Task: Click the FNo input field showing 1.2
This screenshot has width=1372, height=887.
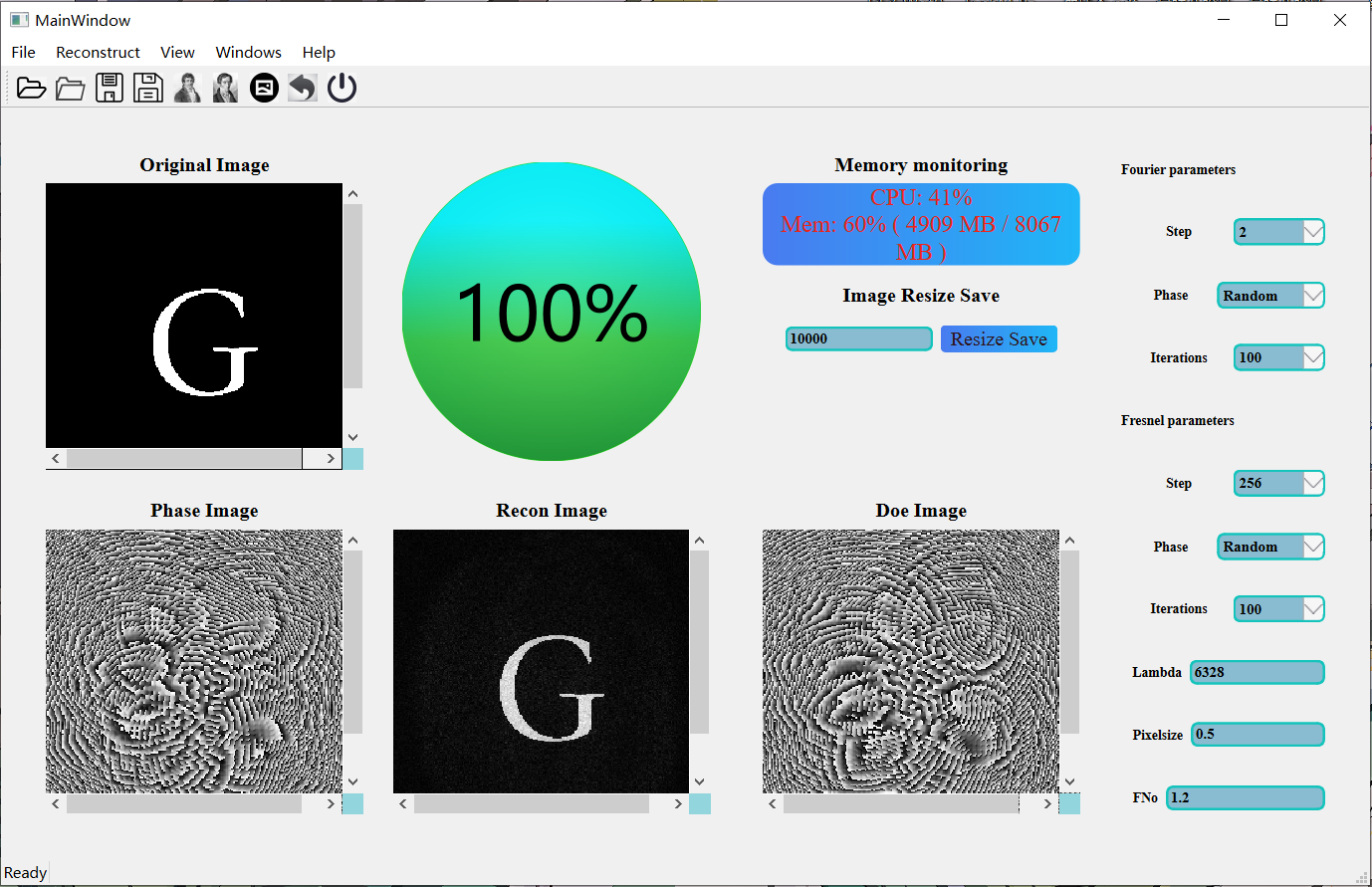Action: click(x=1246, y=797)
